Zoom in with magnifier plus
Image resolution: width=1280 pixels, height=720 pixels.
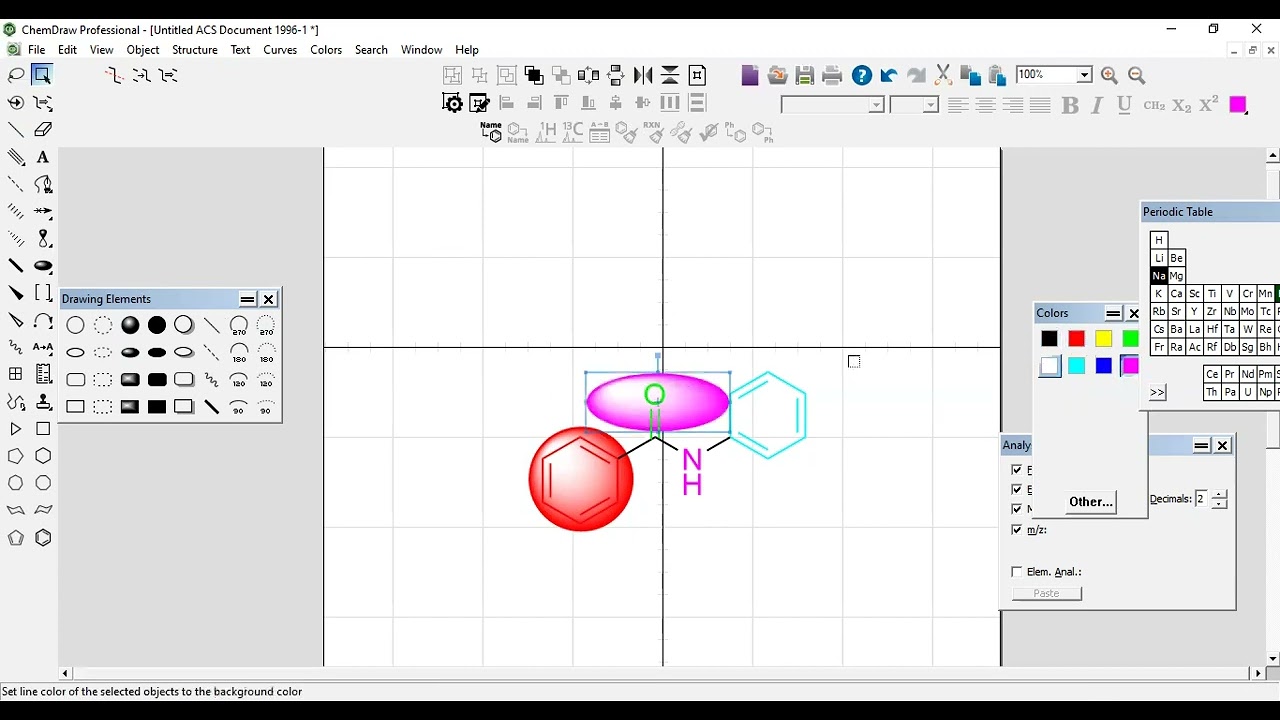point(1109,75)
